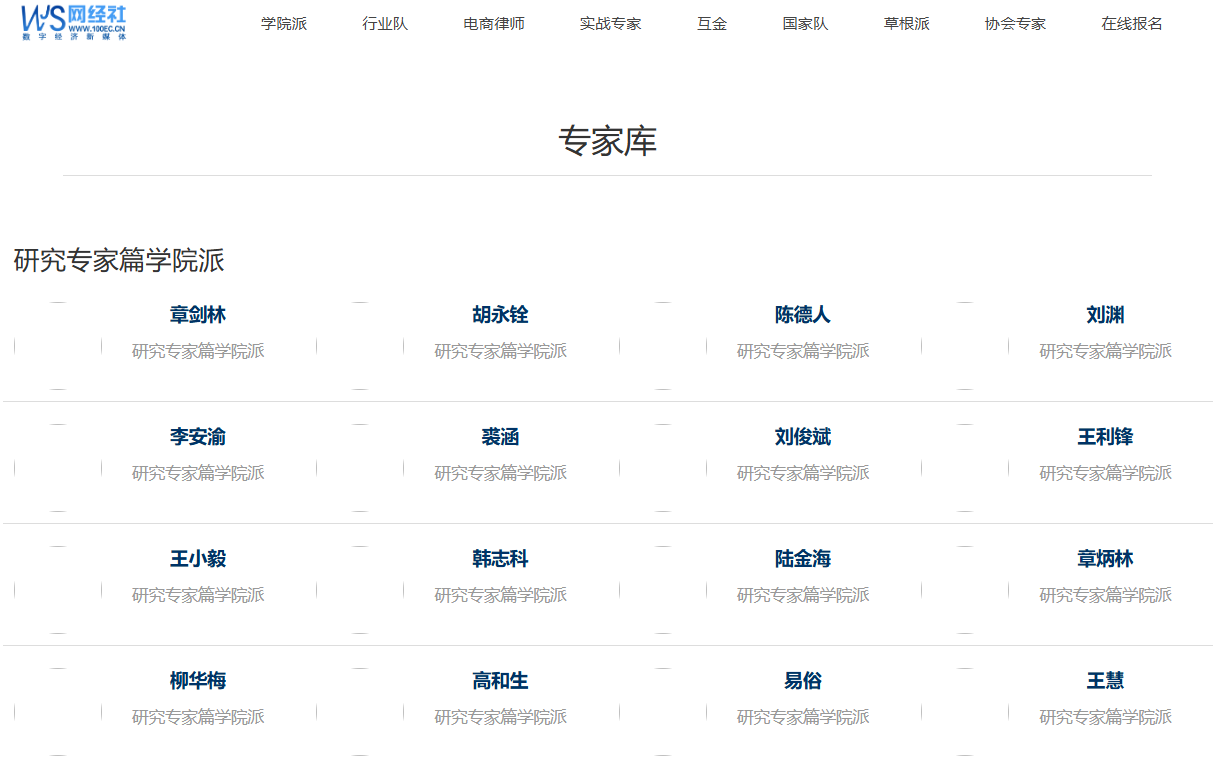View expert 王利锋 details

pyautogui.click(x=1105, y=437)
